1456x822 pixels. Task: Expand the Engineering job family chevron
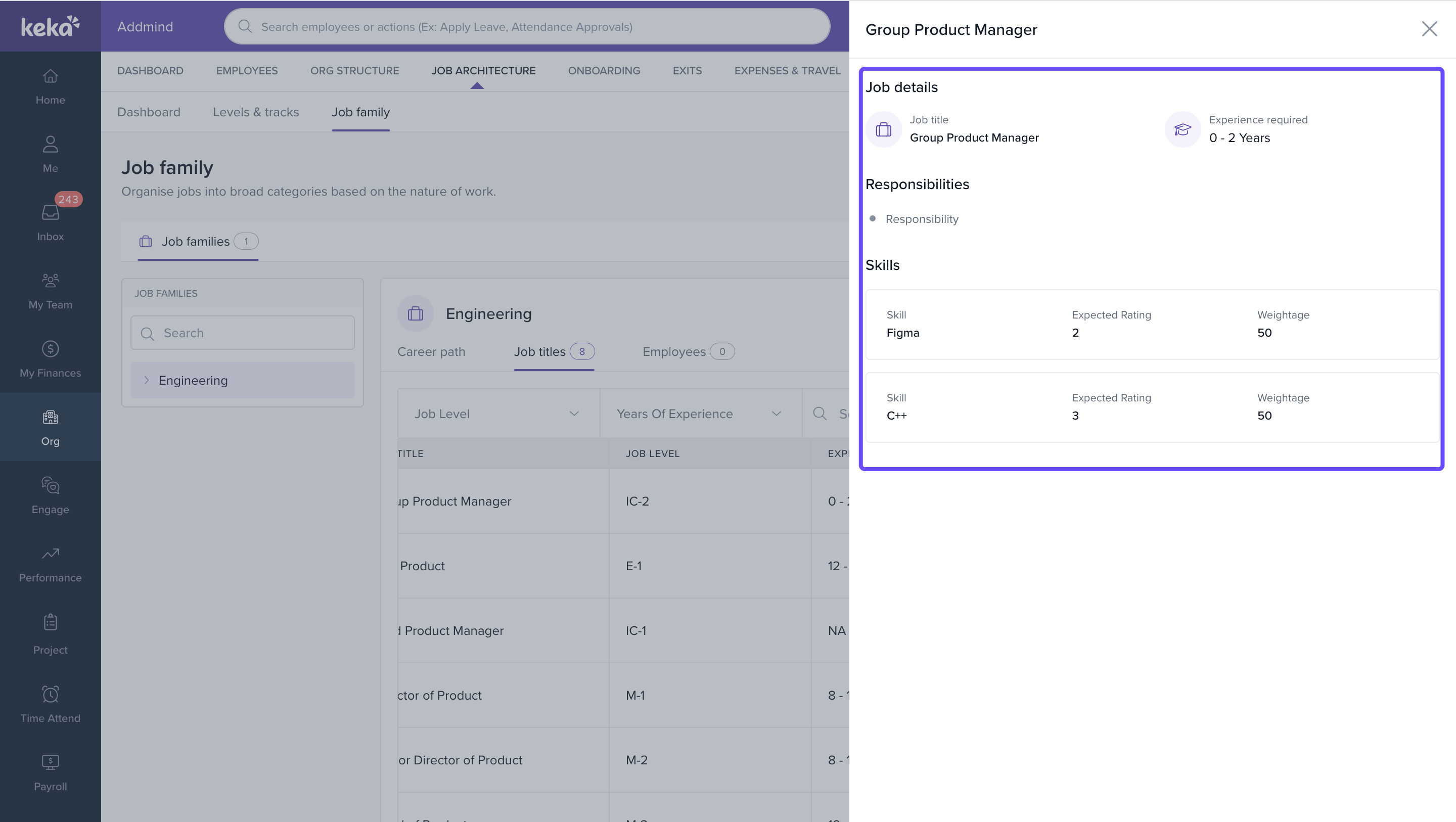coord(147,381)
